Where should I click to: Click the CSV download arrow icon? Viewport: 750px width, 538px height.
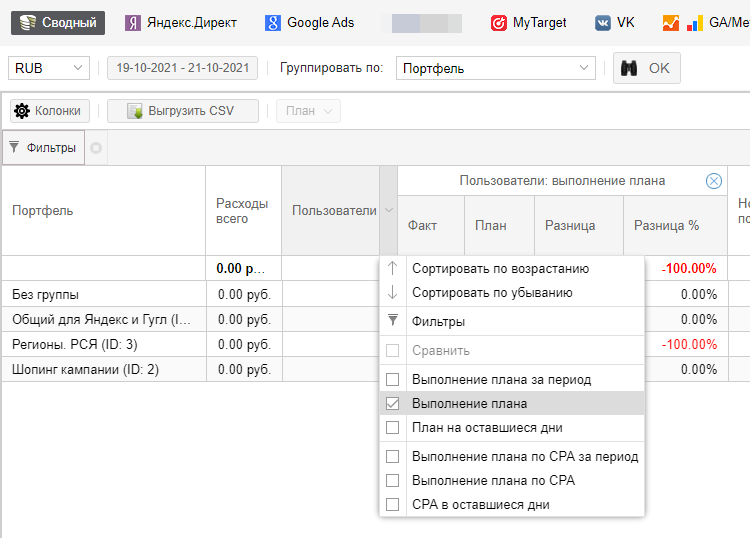coord(135,111)
